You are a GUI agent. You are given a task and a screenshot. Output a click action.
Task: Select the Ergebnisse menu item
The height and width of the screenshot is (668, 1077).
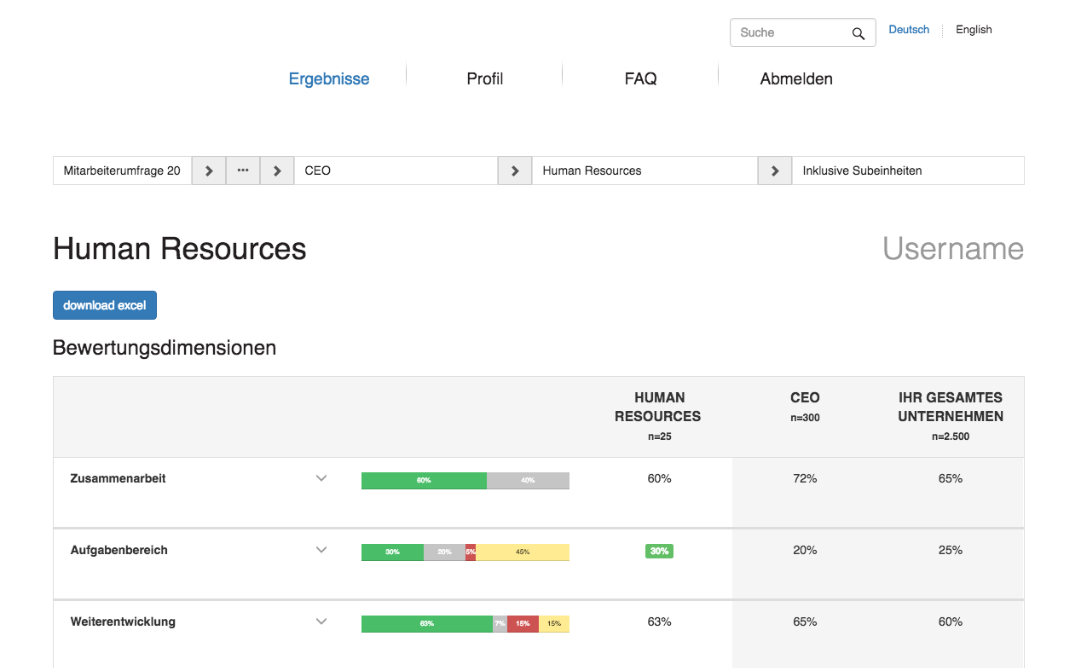point(329,78)
